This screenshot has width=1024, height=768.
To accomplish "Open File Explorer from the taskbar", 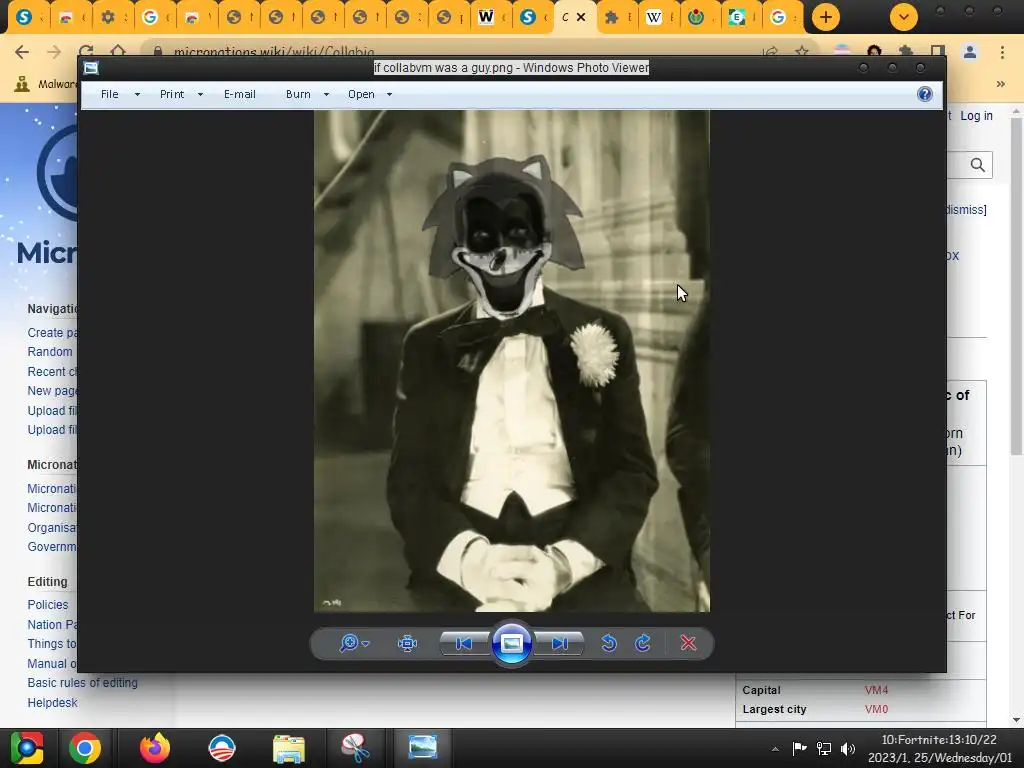I will pos(289,748).
